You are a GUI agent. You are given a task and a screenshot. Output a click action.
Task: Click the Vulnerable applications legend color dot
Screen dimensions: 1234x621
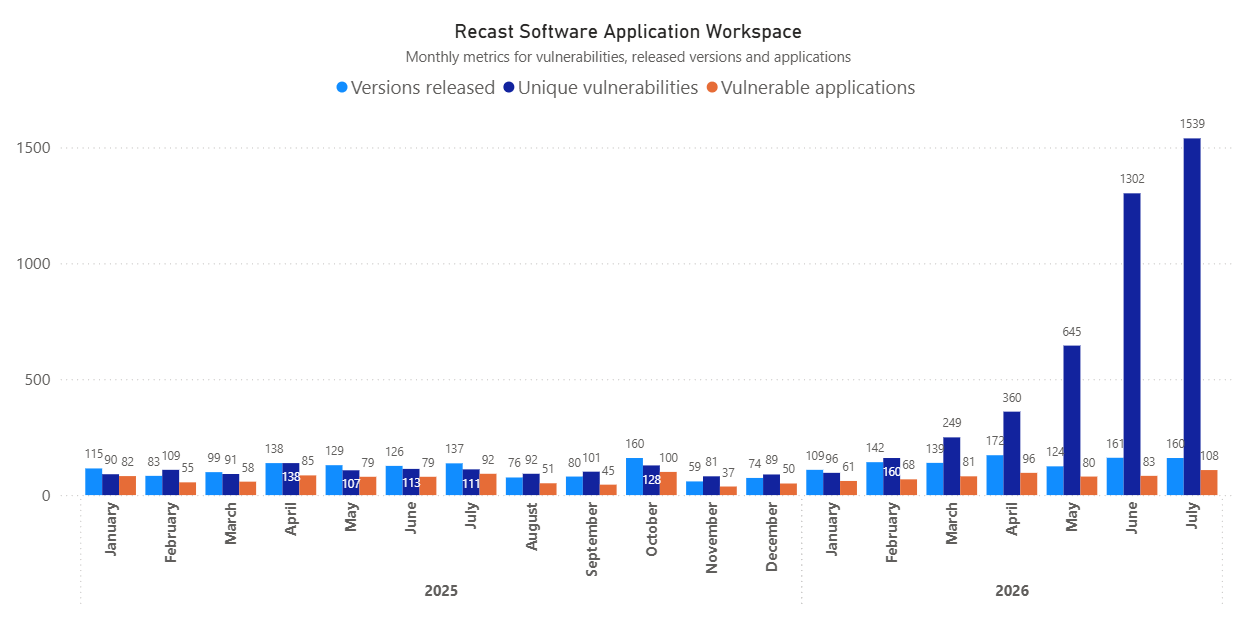tap(712, 88)
